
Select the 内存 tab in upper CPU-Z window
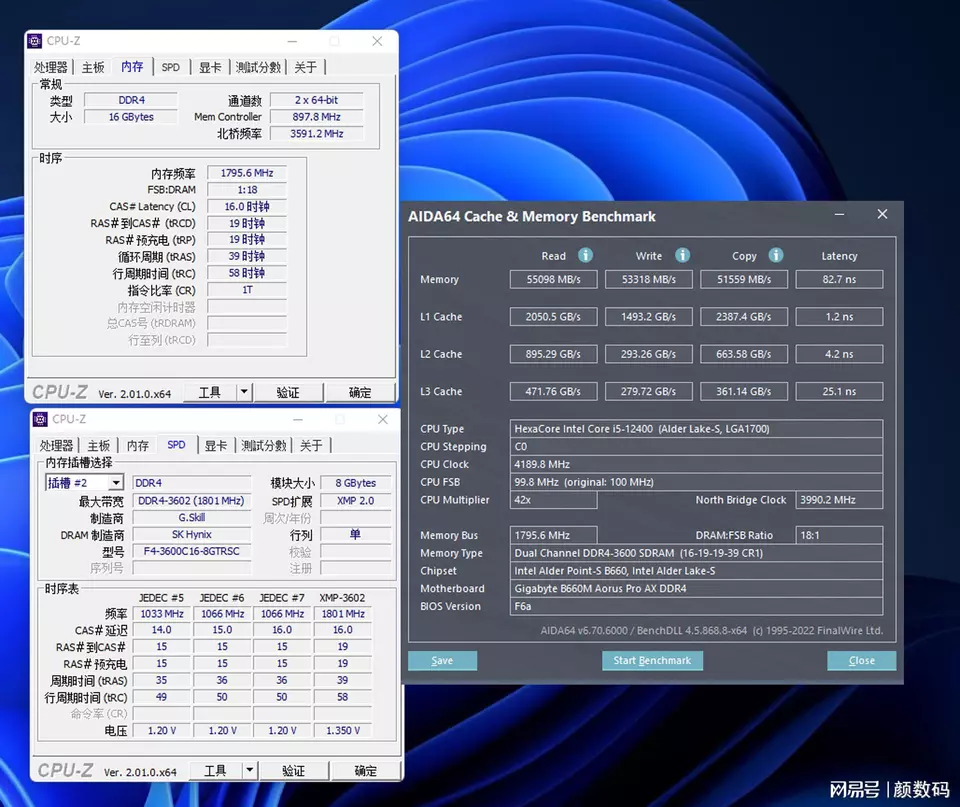pos(132,66)
